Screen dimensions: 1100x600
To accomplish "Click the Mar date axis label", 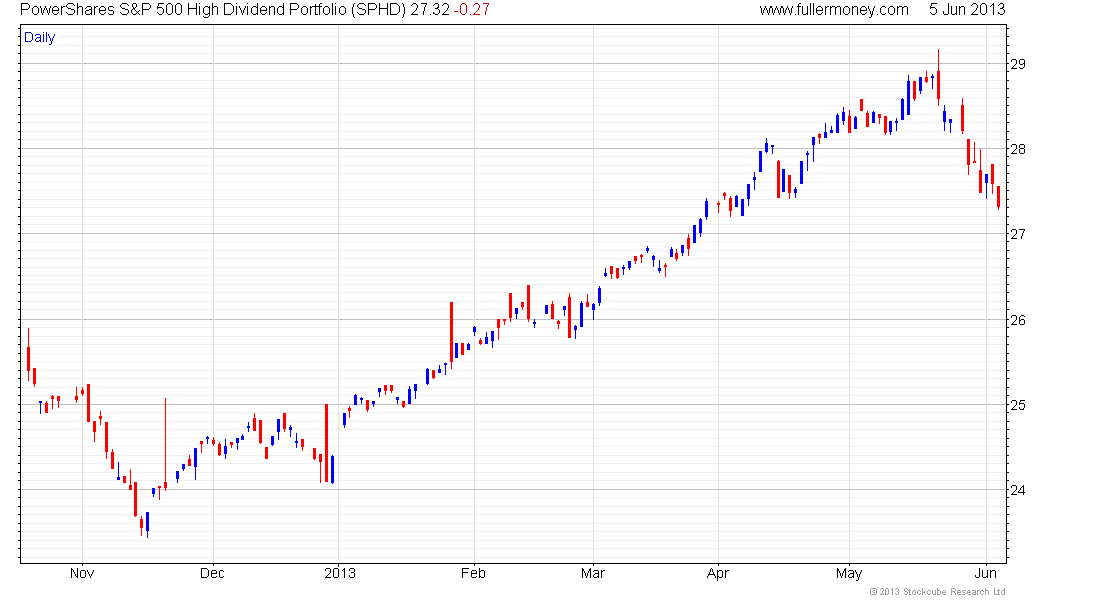I will click(593, 573).
